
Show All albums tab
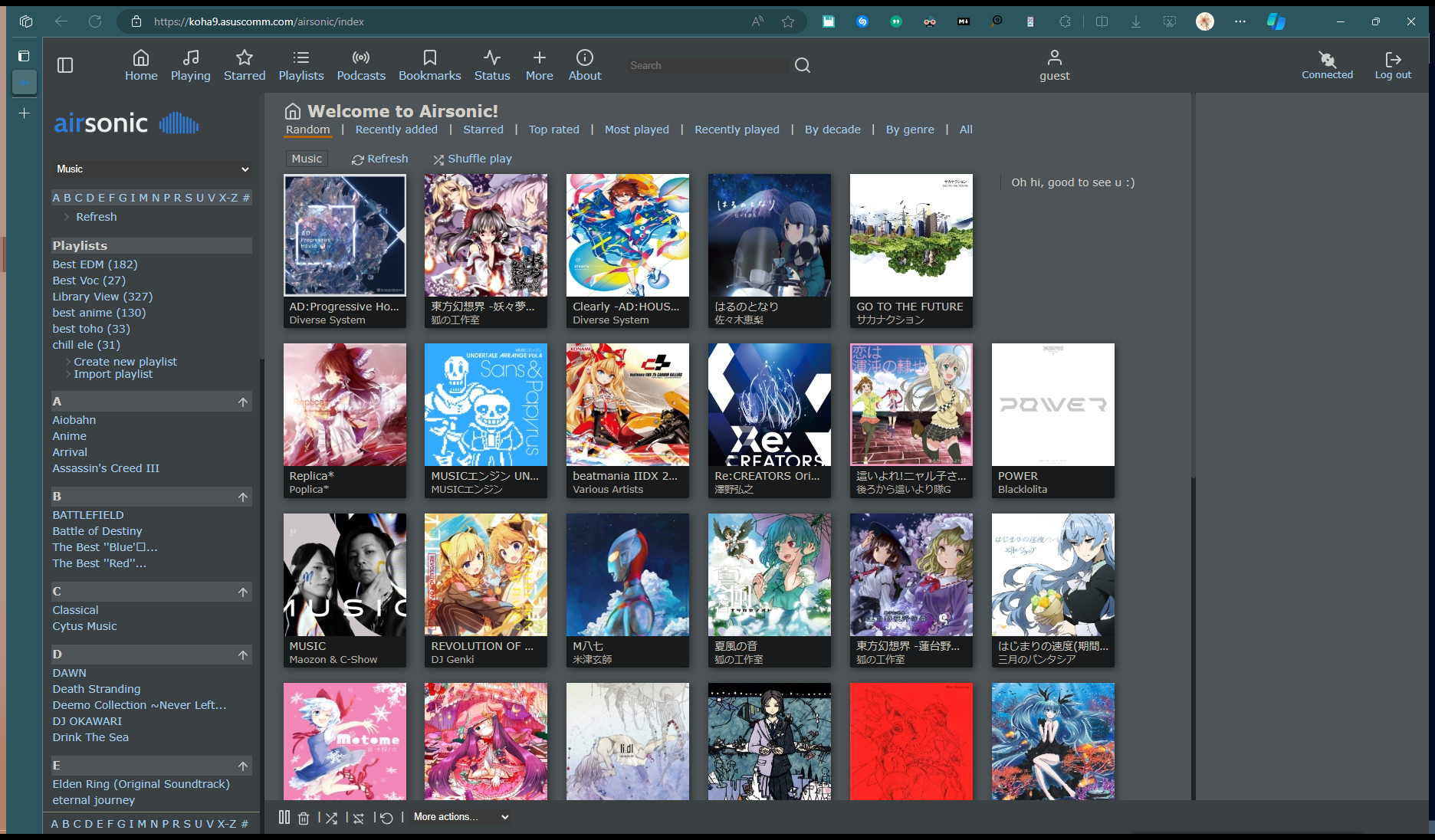966,130
